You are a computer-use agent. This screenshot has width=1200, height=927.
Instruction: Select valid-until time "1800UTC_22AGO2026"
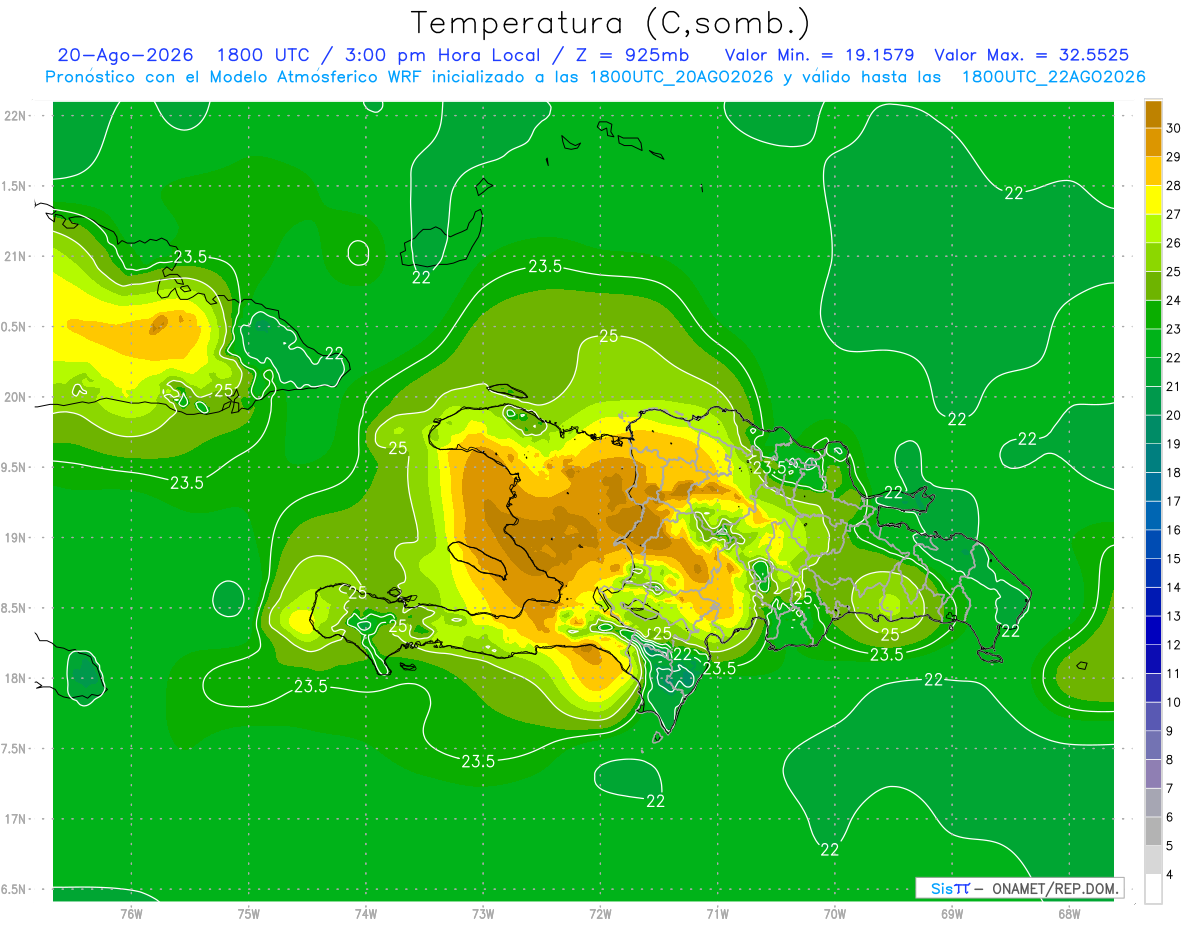click(1053, 77)
